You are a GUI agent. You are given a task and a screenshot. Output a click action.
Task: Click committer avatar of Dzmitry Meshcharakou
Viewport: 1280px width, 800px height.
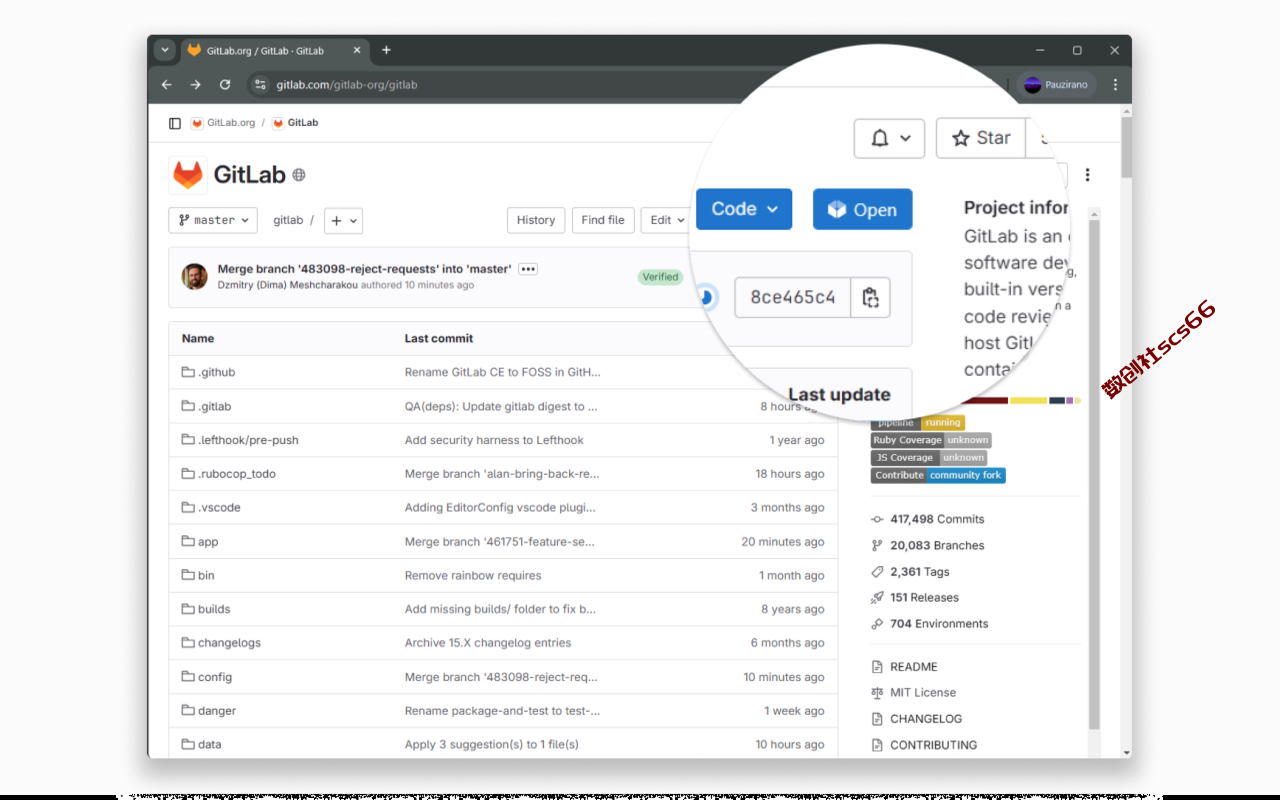(195, 277)
